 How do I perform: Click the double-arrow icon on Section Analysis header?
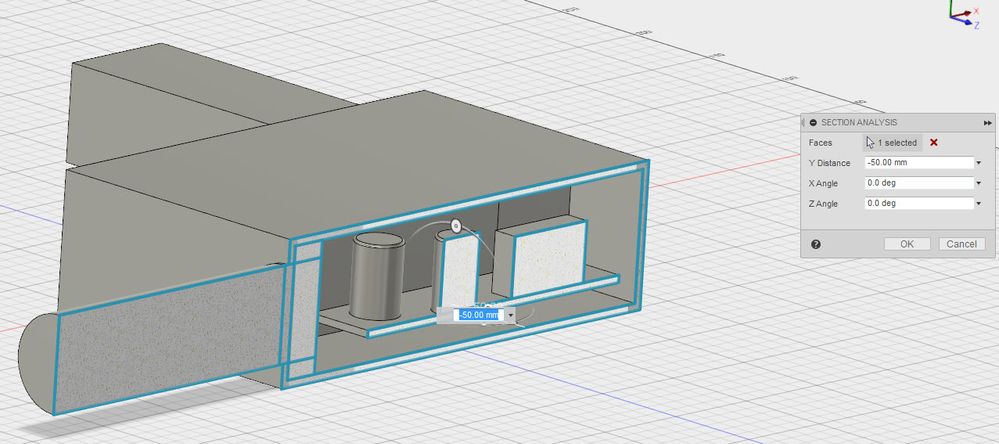click(988, 122)
